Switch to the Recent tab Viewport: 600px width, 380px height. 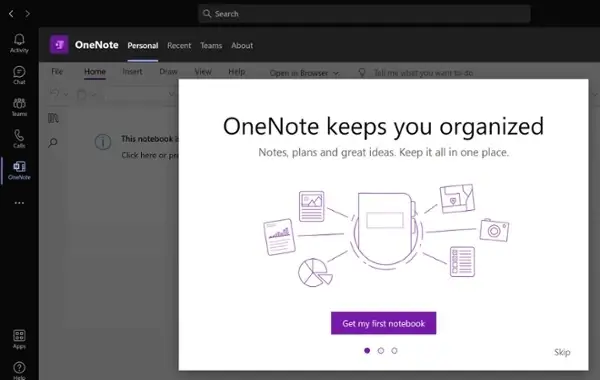pyautogui.click(x=179, y=46)
